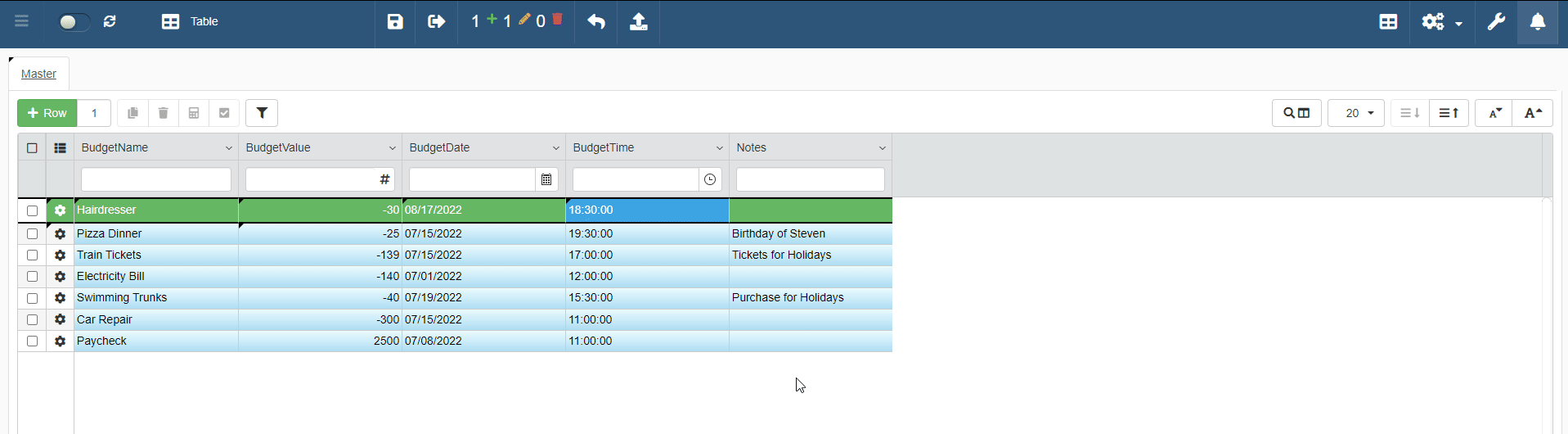Click the Table view label in top bar
Image resolution: width=1568 pixels, height=434 pixels.
(204, 22)
